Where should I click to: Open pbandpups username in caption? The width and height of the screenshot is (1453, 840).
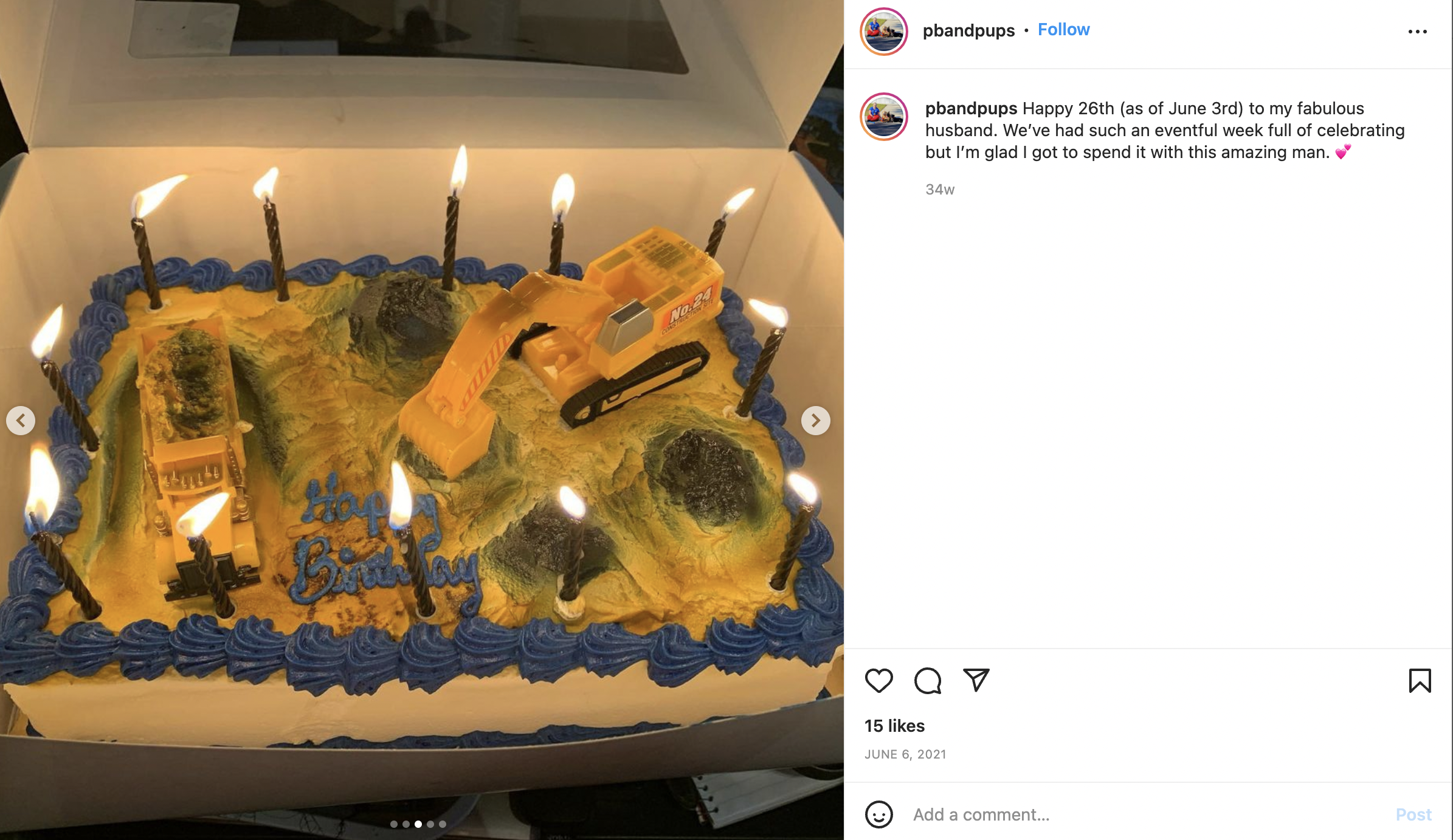point(971,109)
